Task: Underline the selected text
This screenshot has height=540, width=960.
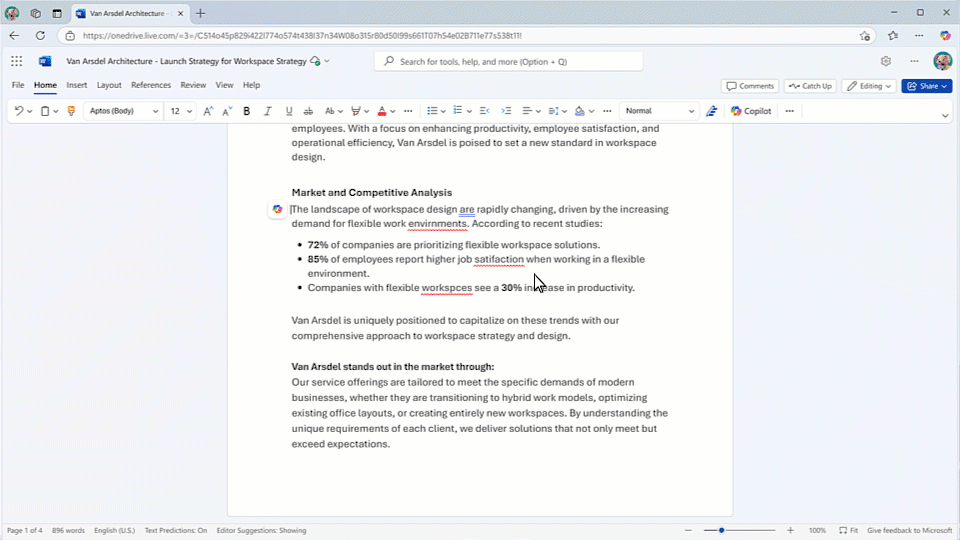Action: click(x=289, y=111)
